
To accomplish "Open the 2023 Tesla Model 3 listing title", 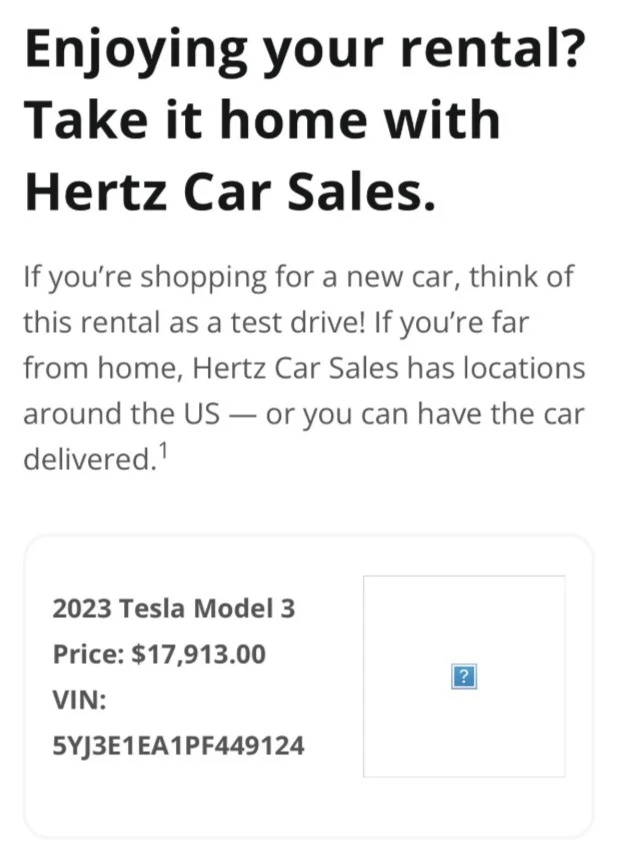I will [x=174, y=608].
